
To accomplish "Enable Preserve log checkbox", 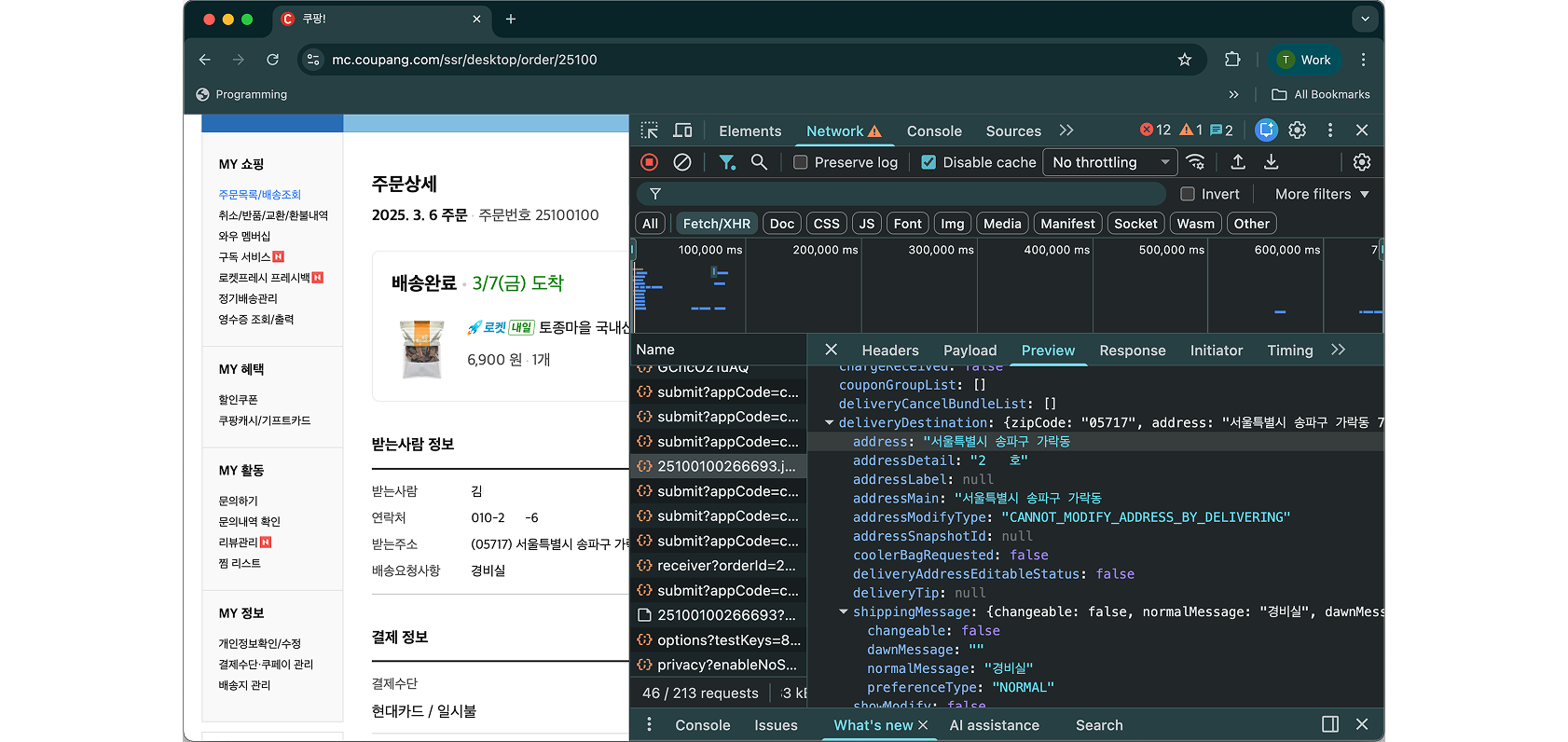I will click(x=800, y=162).
